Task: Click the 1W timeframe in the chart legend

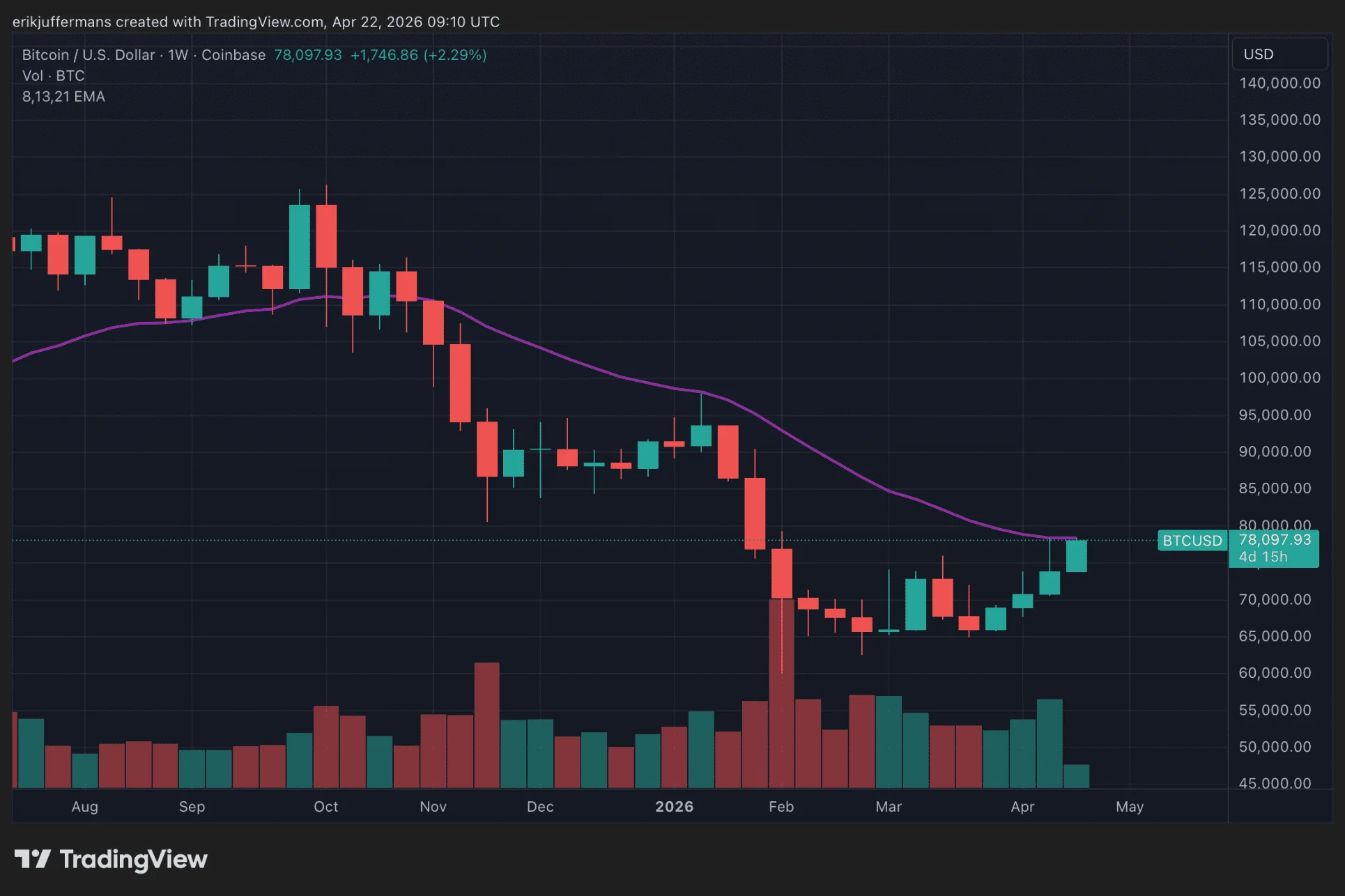Action: tap(178, 55)
